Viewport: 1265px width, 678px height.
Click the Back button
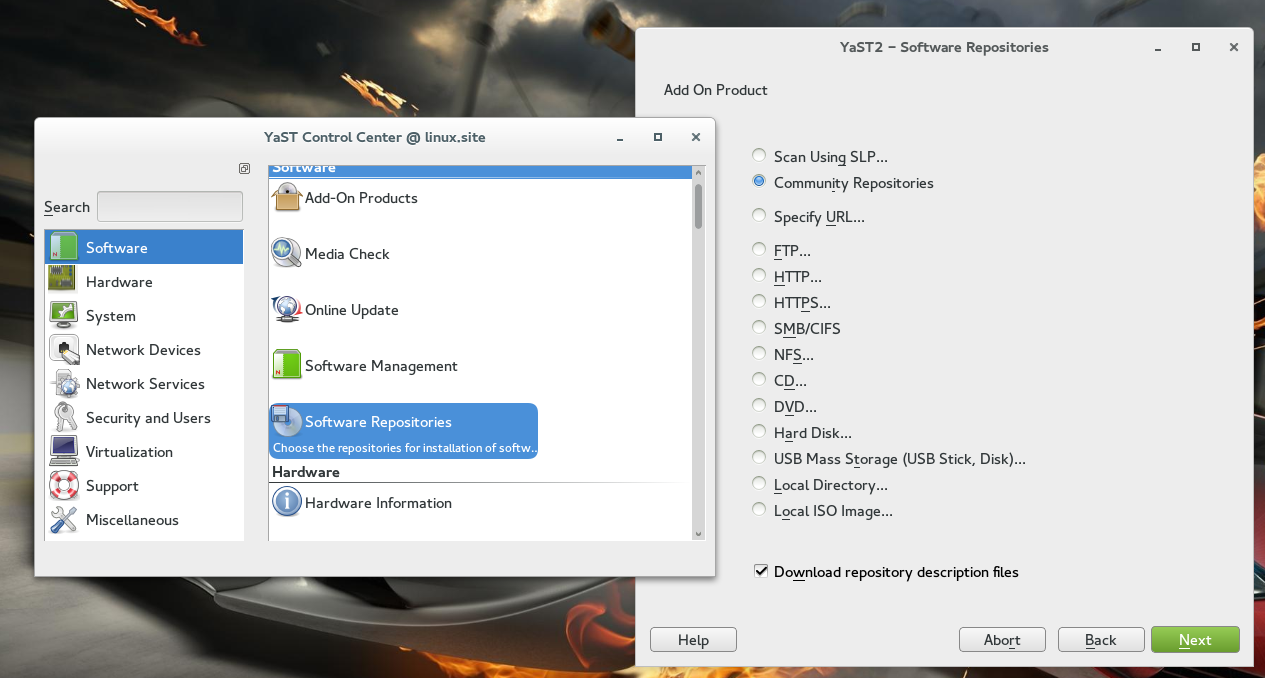pos(1101,640)
